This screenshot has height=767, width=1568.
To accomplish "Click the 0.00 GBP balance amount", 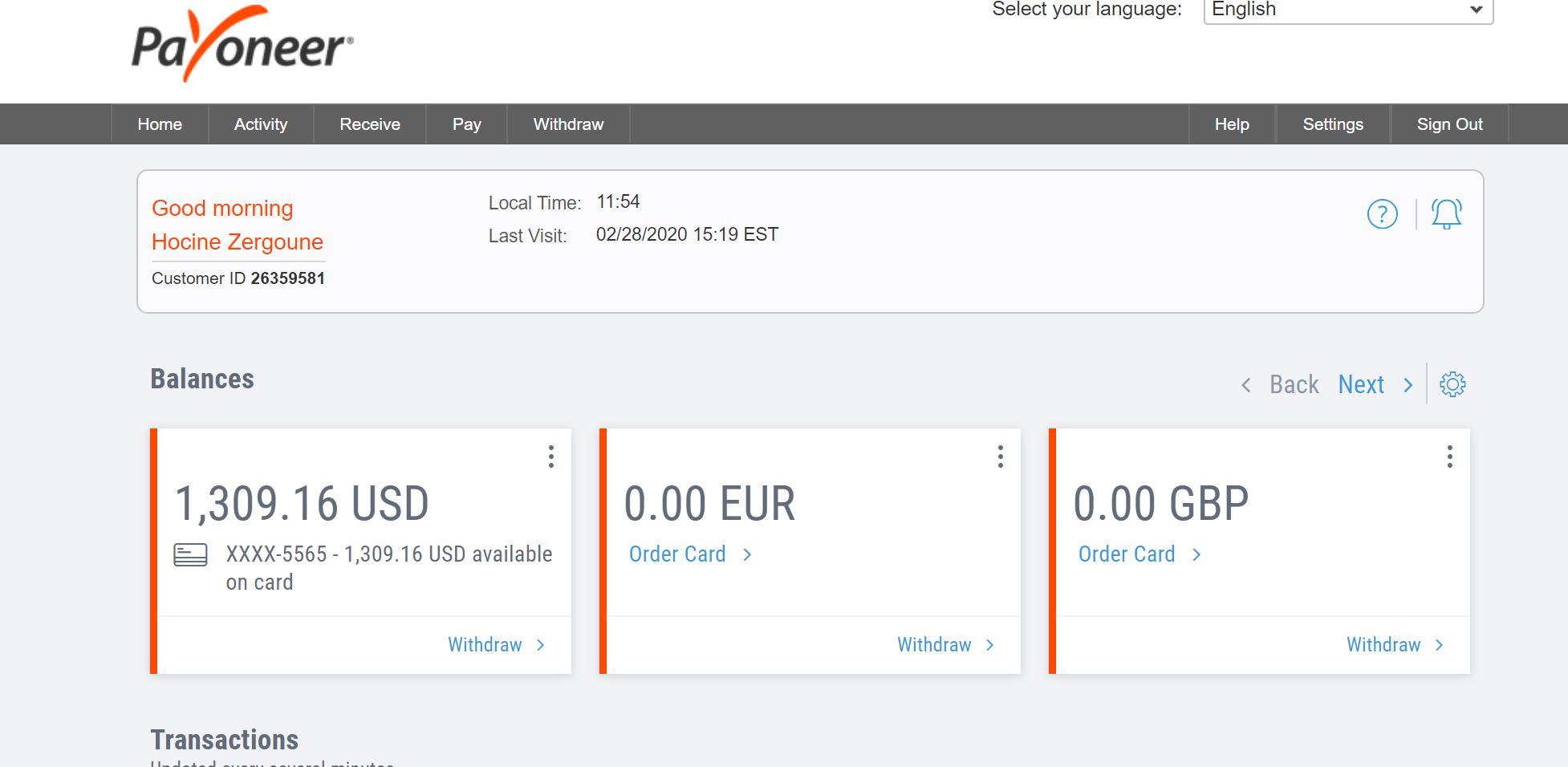I will pos(1161,504).
